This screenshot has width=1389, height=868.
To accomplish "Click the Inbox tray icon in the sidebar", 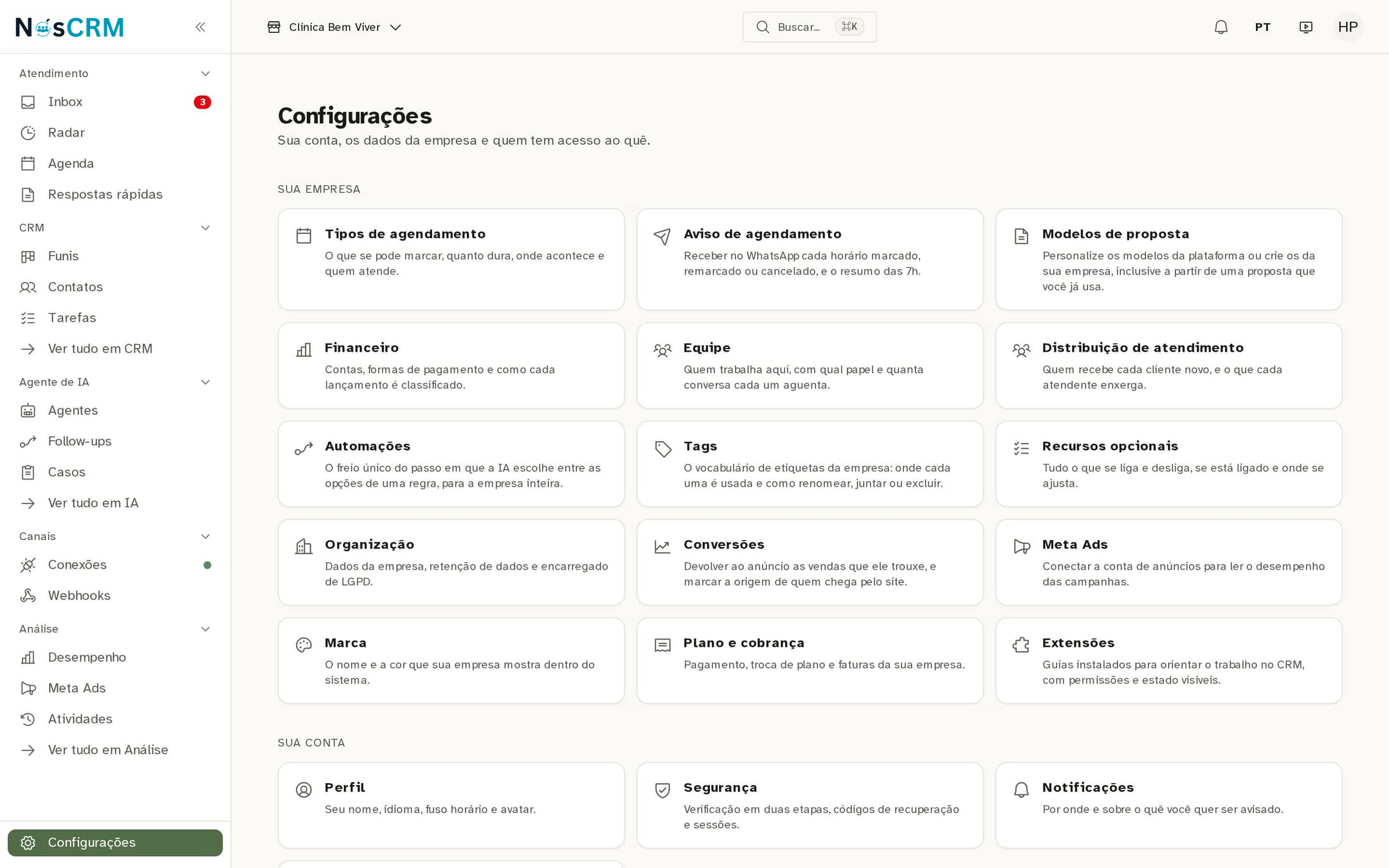I will click(28, 102).
